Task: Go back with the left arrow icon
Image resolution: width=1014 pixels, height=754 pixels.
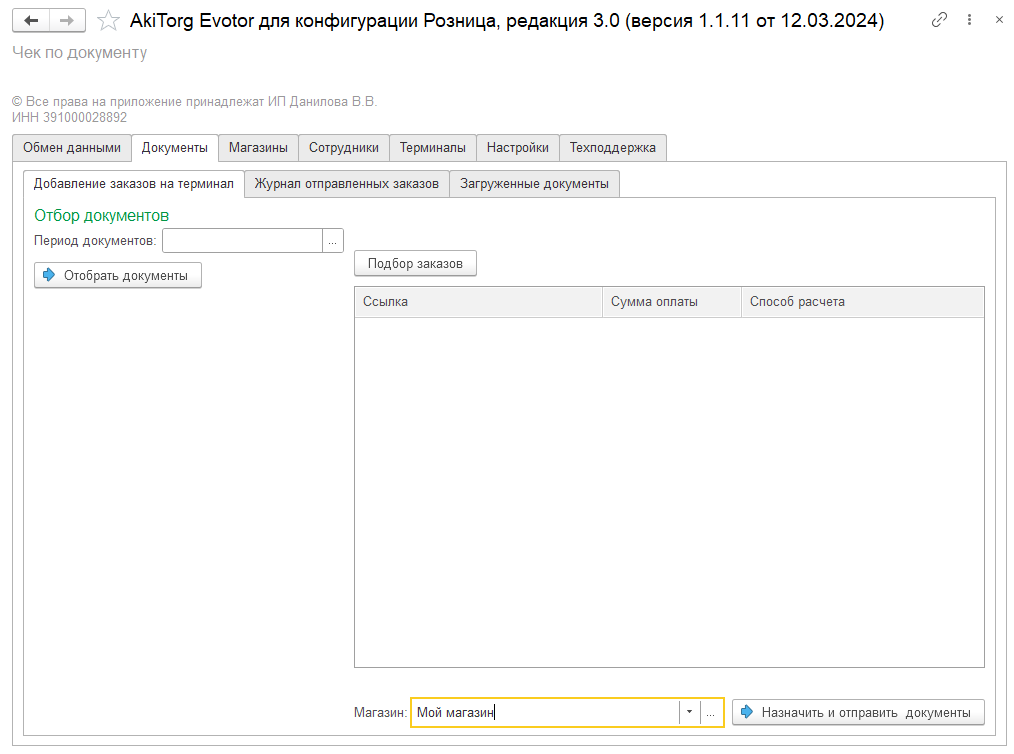Action: pos(30,21)
